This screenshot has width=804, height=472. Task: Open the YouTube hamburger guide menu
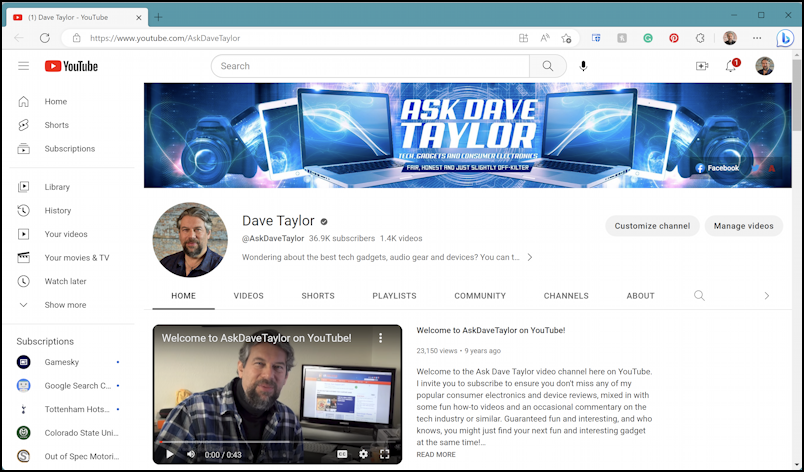[x=24, y=66]
